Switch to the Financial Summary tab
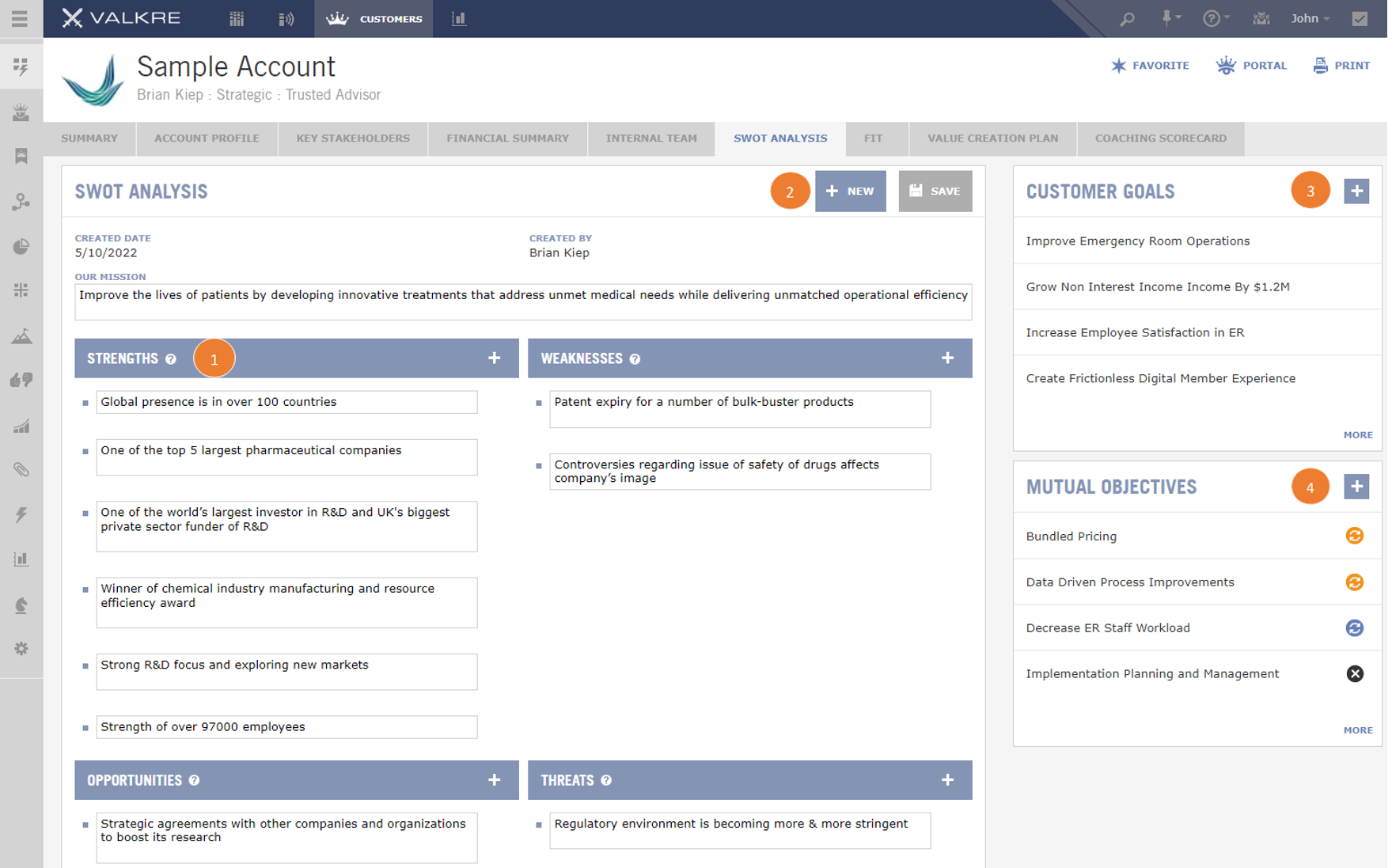The width and height of the screenshot is (1392, 868). tap(507, 138)
